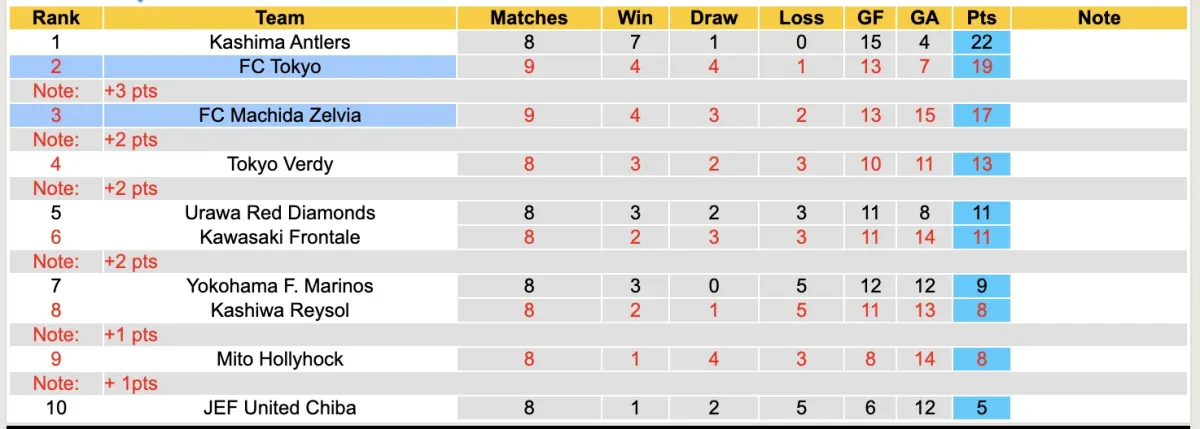Click the highlighted FC Tokyo cell
The width and height of the screenshot is (1200, 429).
coord(280,67)
